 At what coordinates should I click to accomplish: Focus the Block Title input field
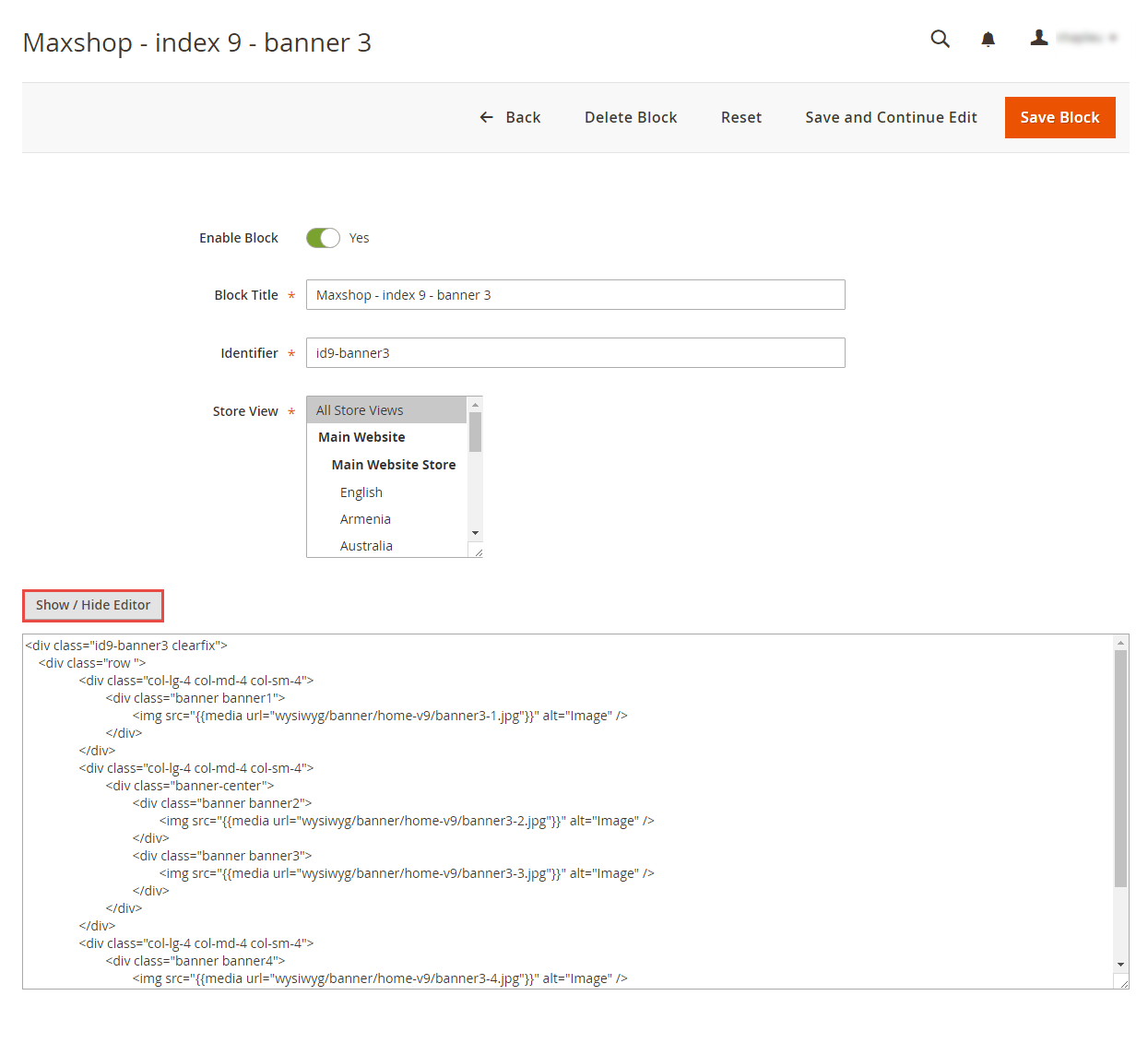575,295
